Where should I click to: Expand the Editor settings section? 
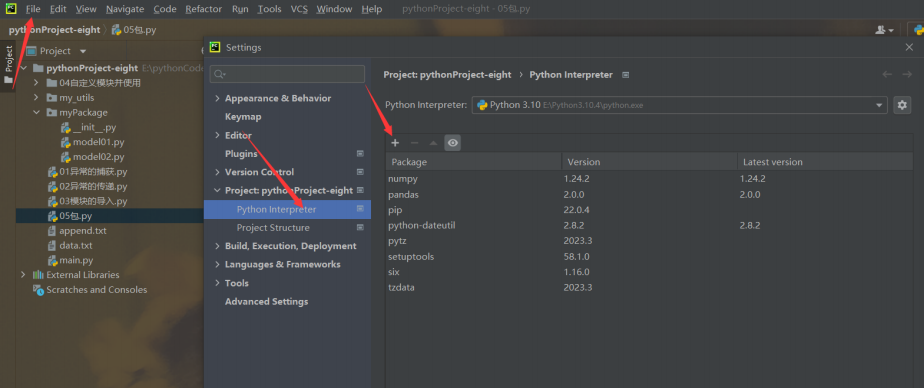point(217,135)
